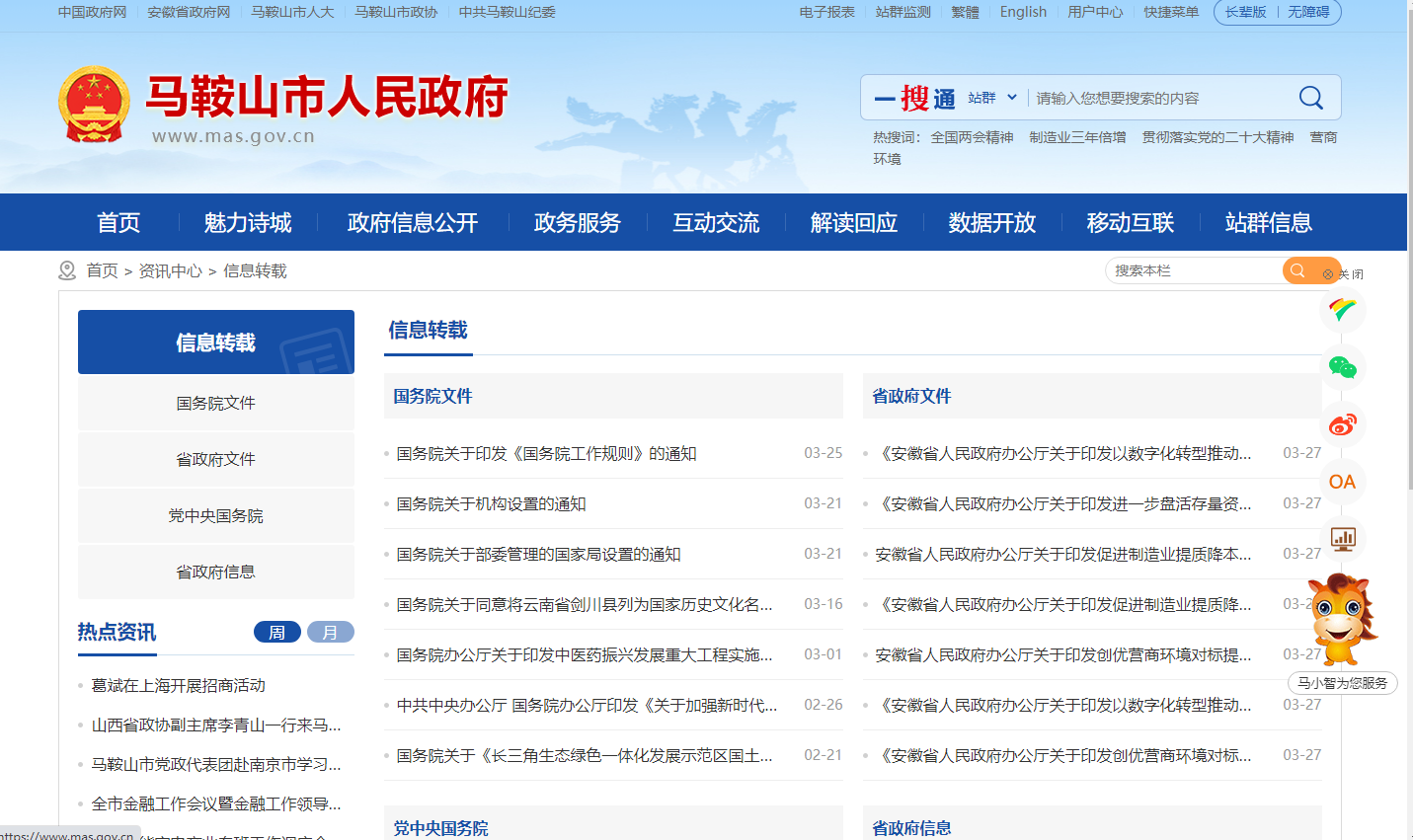Open hot news 山西省政协副主席李青山一行
Screen dimensions: 1413x840
pyautogui.click(x=216, y=725)
